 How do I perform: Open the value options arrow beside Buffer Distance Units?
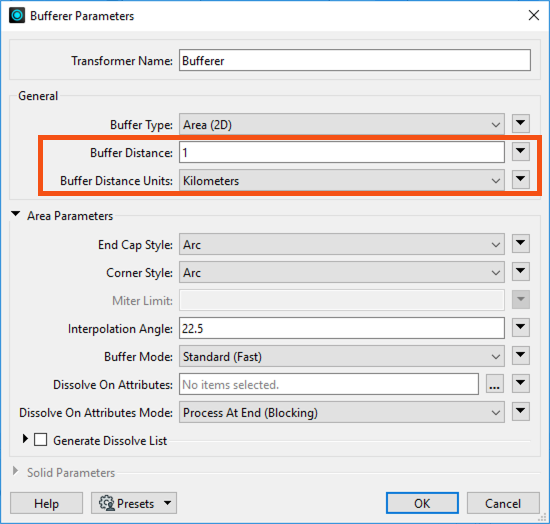[521, 180]
